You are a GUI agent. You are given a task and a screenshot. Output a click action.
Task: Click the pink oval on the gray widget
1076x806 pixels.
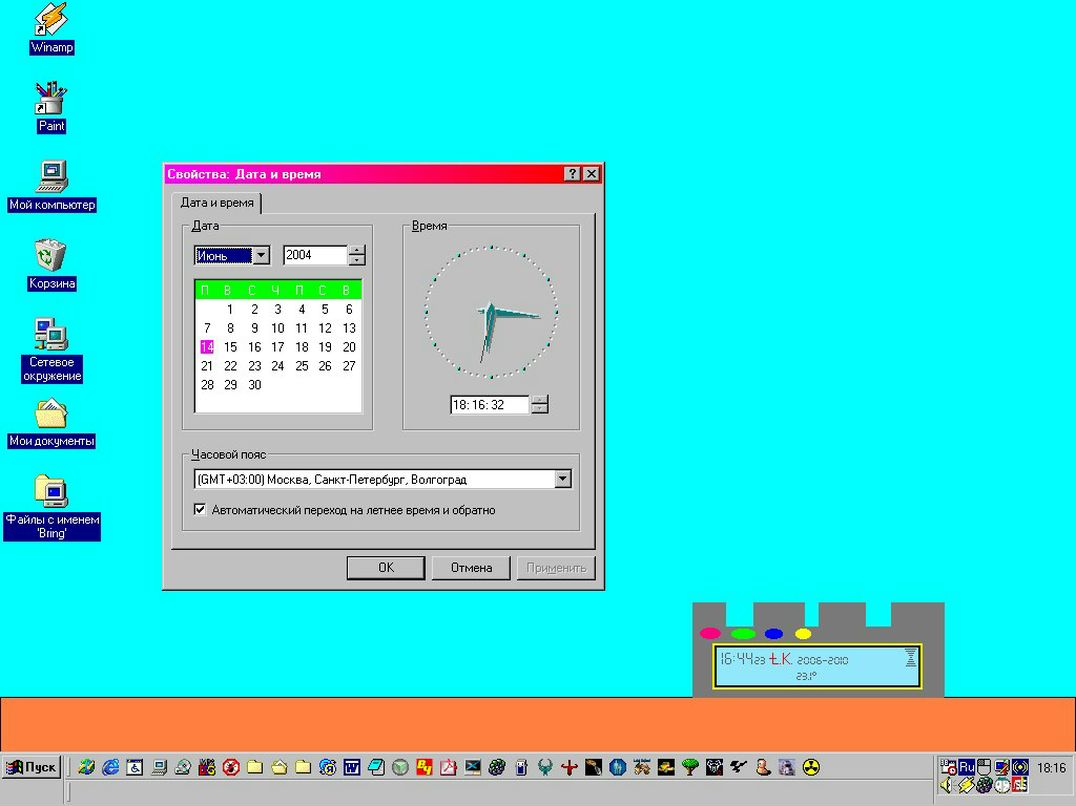click(710, 633)
